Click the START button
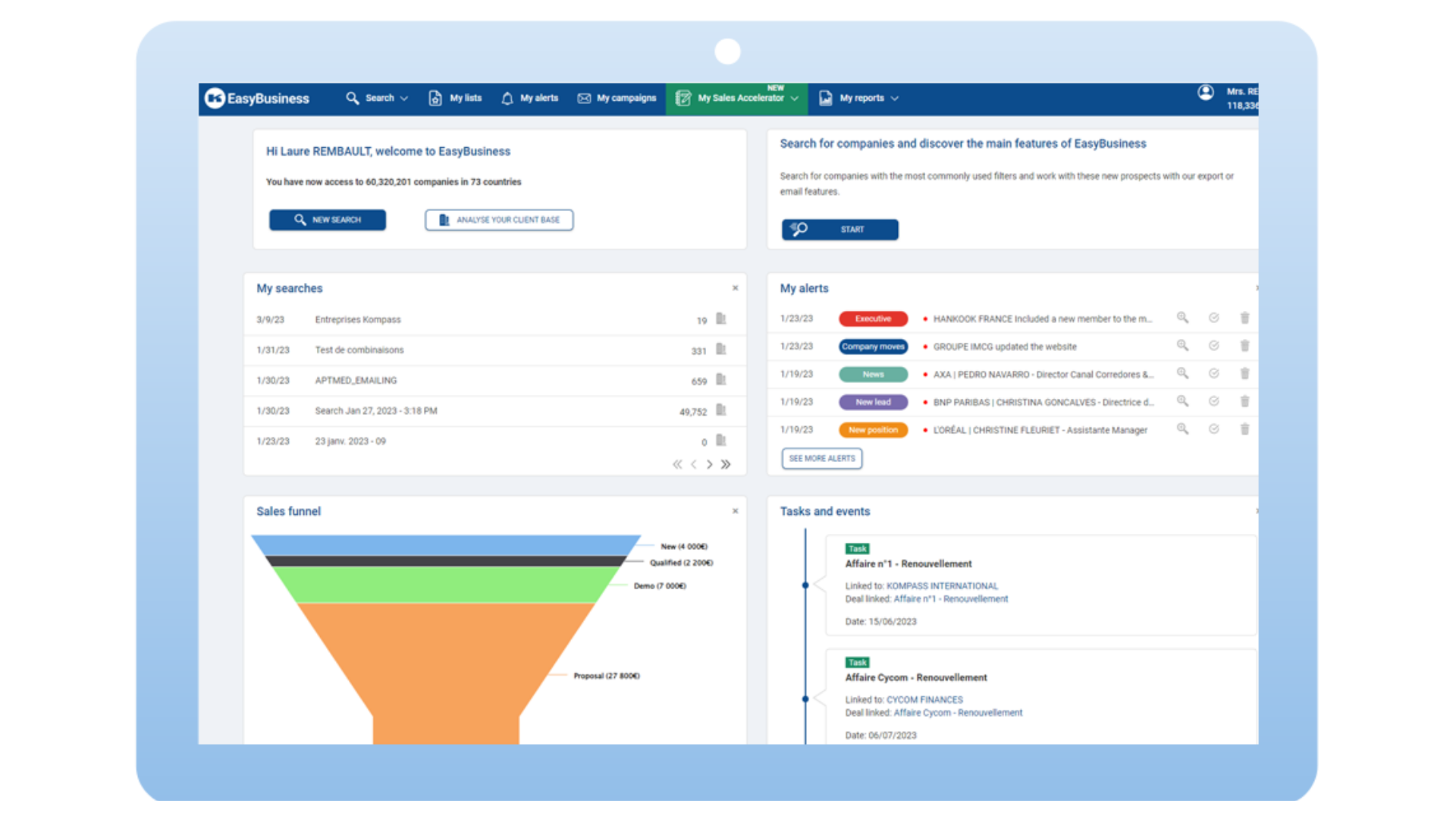This screenshot has height=819, width=1456. [x=840, y=230]
